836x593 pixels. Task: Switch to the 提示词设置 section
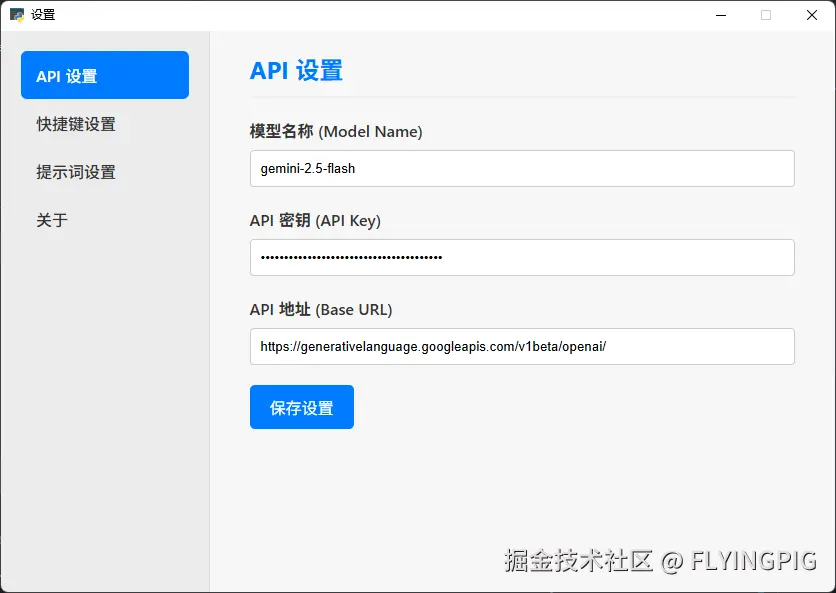105,172
